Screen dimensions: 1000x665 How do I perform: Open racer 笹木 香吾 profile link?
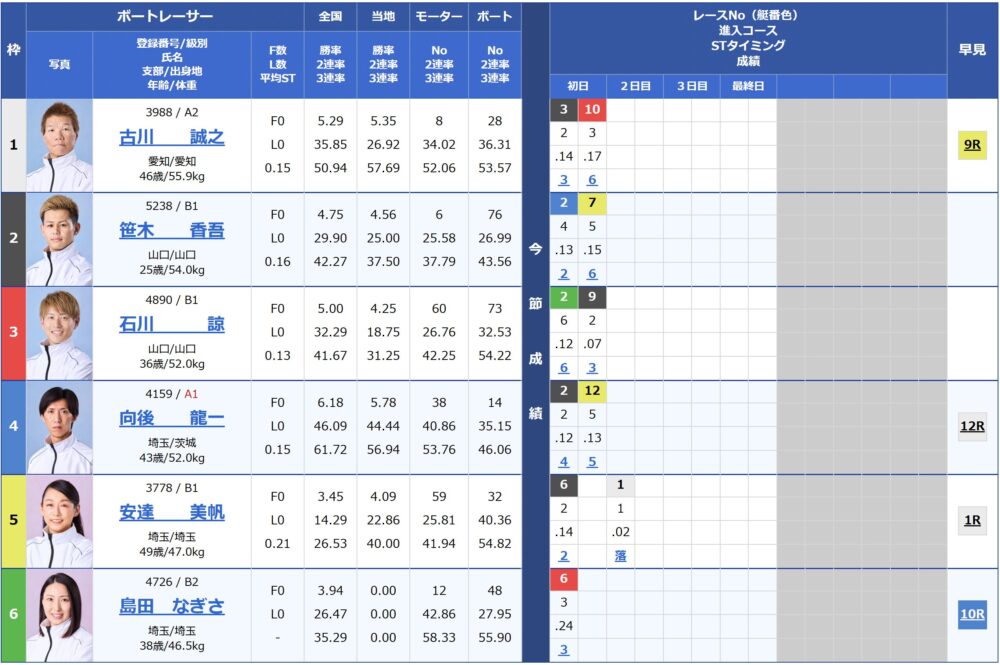pos(172,231)
